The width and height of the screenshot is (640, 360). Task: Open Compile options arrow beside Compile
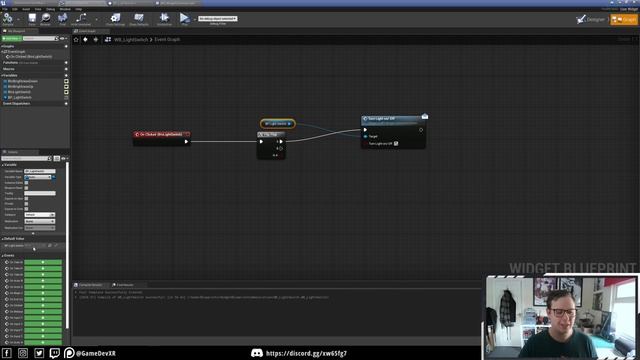click(x=18, y=19)
